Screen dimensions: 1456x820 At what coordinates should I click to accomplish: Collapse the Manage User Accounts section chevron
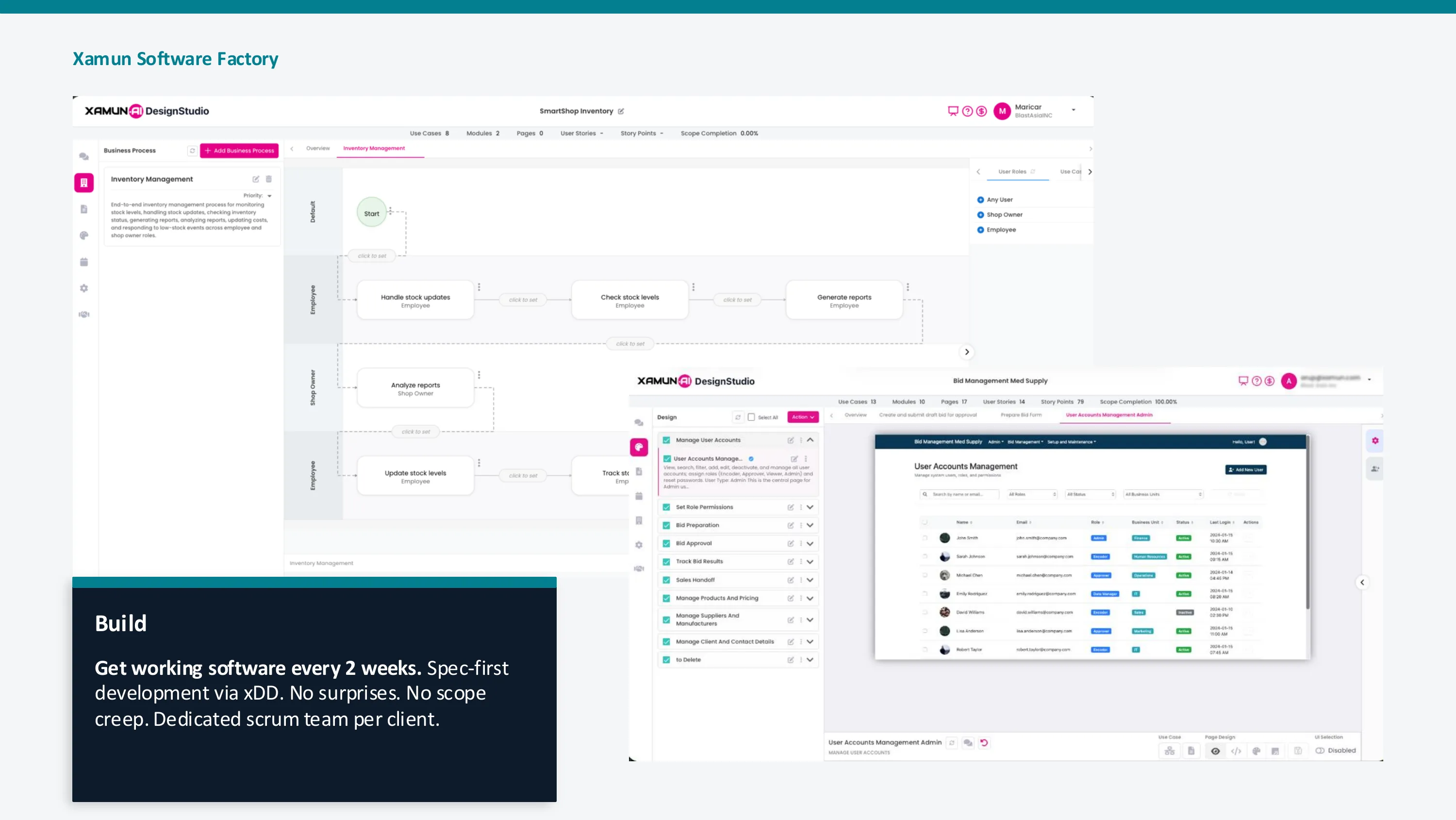[x=810, y=440]
